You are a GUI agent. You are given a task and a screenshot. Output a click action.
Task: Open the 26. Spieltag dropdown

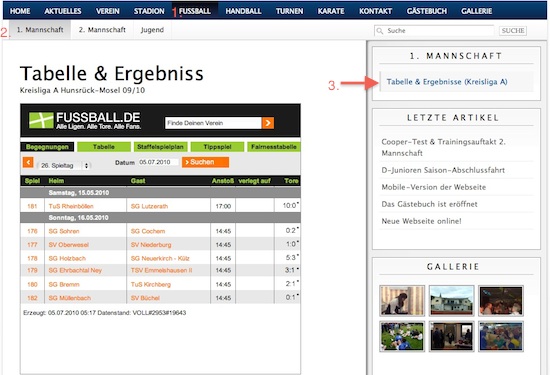pyautogui.click(x=64, y=165)
